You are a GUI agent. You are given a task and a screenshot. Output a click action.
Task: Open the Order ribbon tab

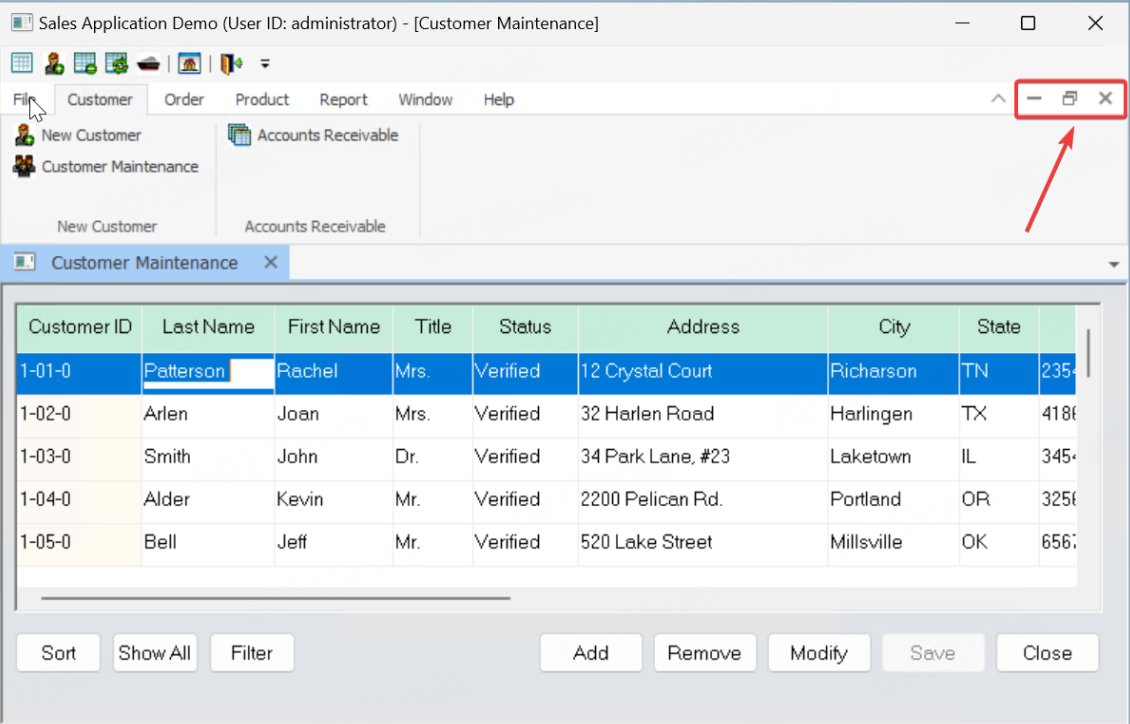click(x=184, y=100)
